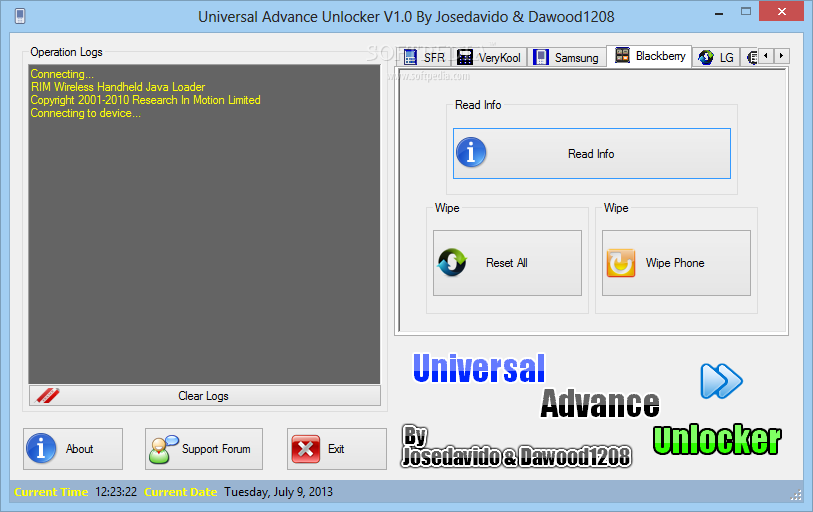Click the SFR tab phone icon

tap(410, 57)
